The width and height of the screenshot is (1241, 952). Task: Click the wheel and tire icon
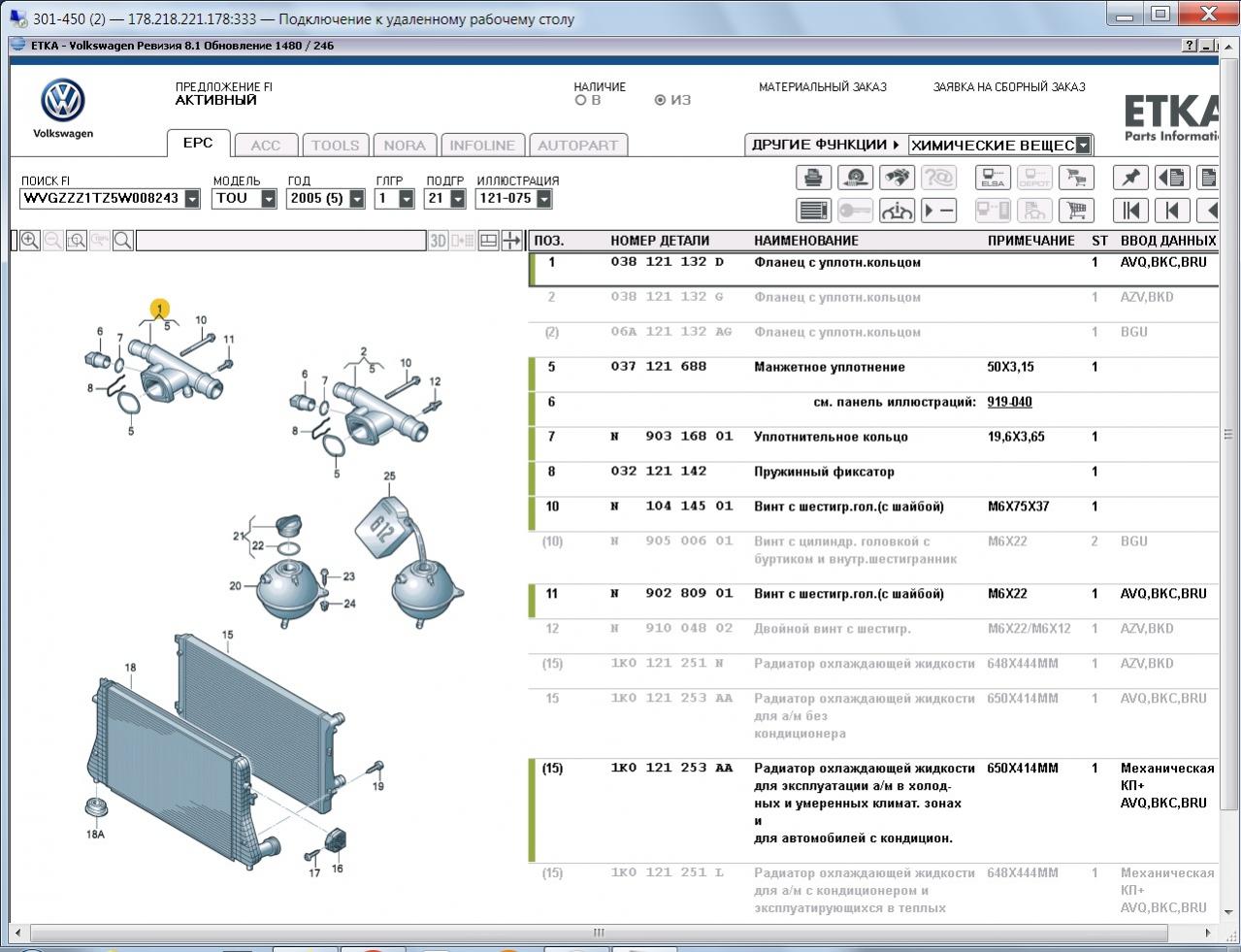pyautogui.click(x=855, y=178)
